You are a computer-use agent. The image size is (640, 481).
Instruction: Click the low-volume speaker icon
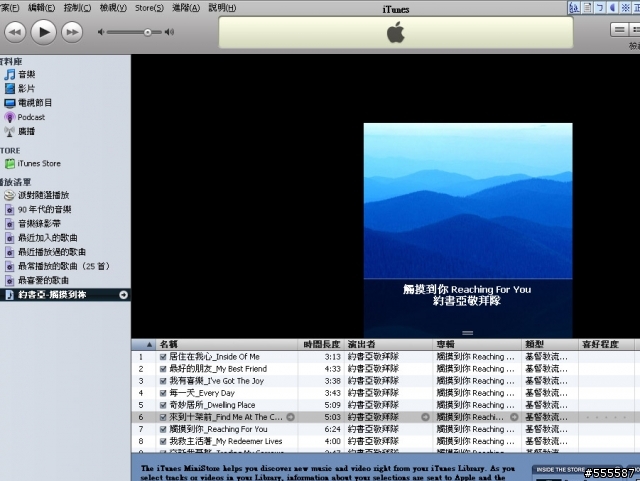click(101, 32)
